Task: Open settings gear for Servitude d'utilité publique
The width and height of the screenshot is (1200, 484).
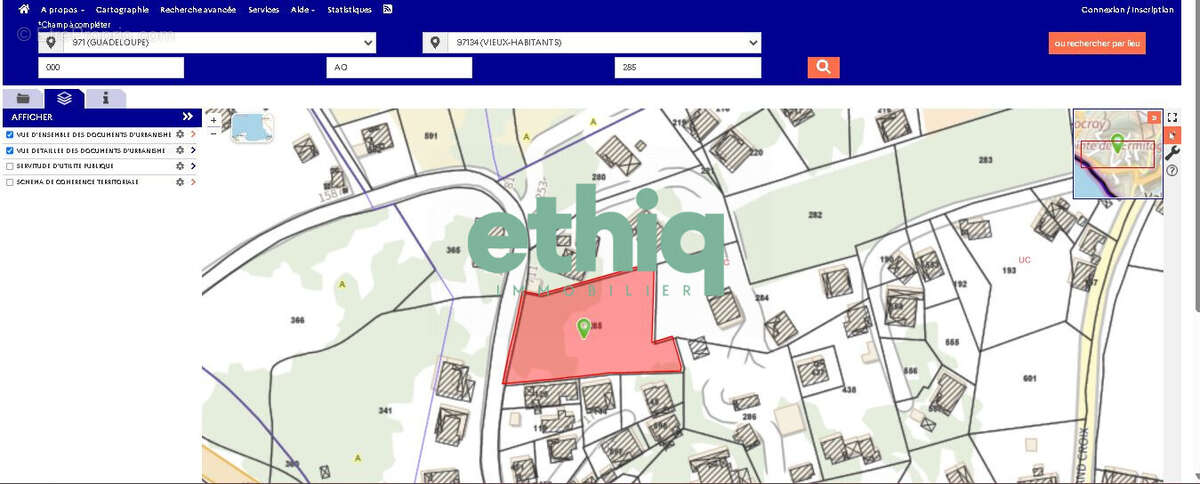Action: [x=180, y=166]
